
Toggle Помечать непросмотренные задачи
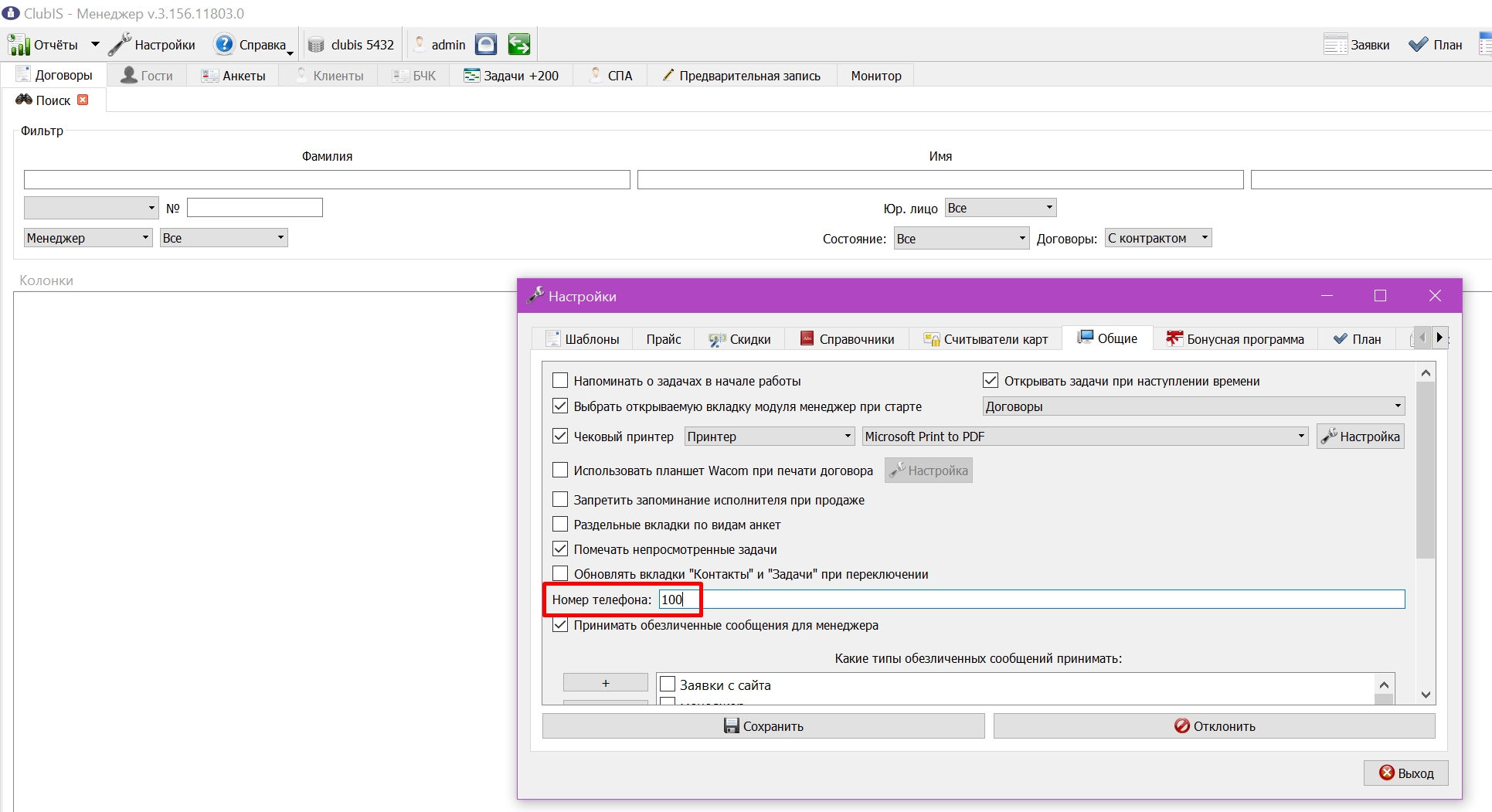pyautogui.click(x=561, y=549)
